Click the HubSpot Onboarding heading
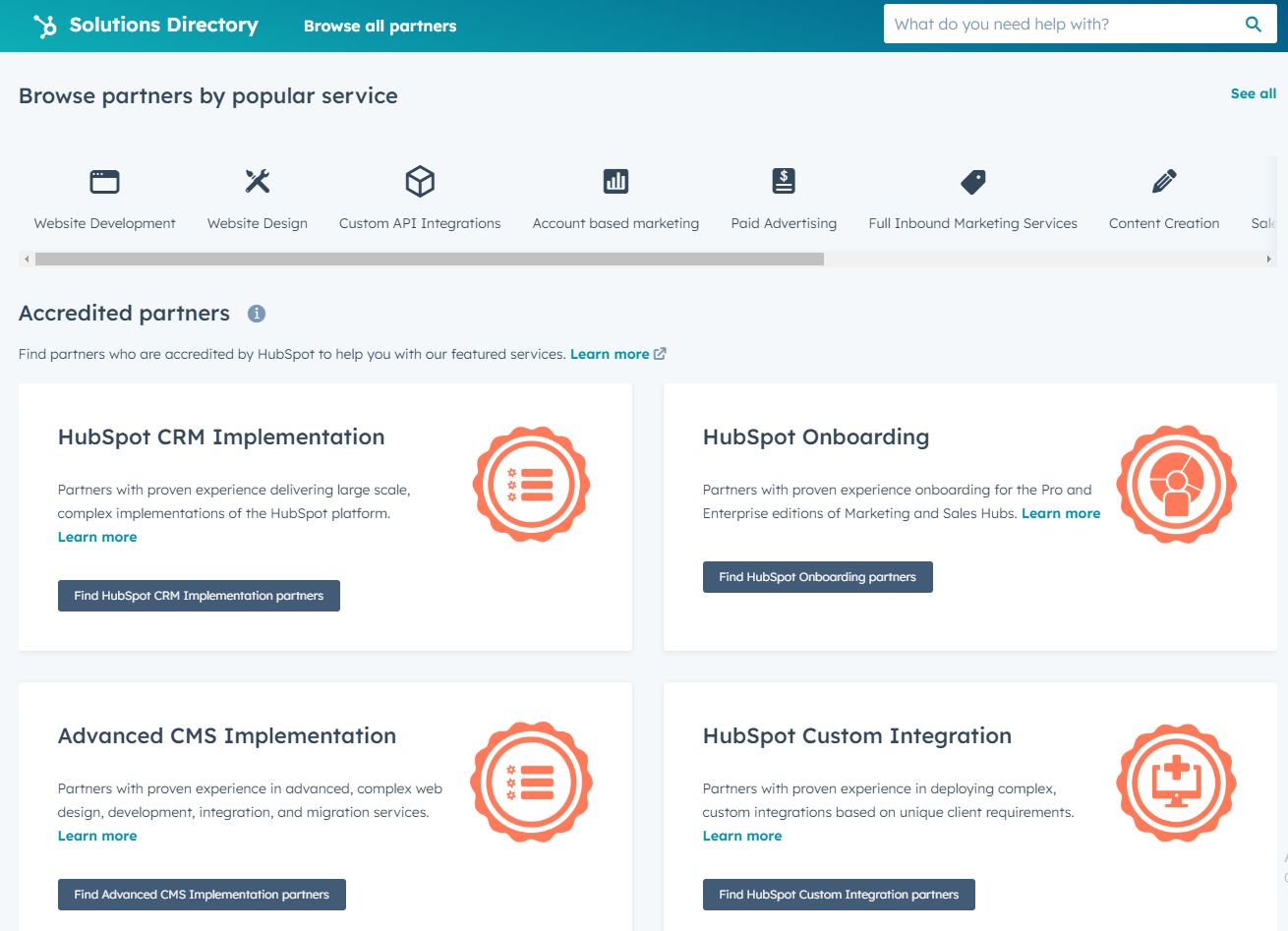 coord(816,437)
